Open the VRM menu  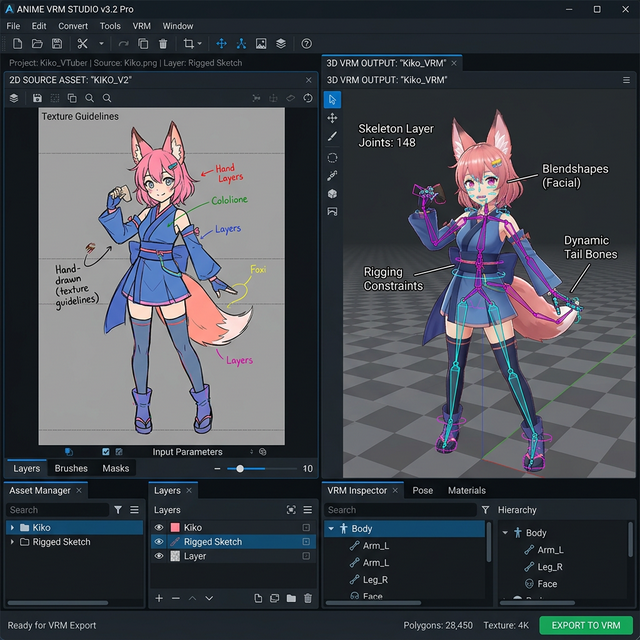point(141,26)
